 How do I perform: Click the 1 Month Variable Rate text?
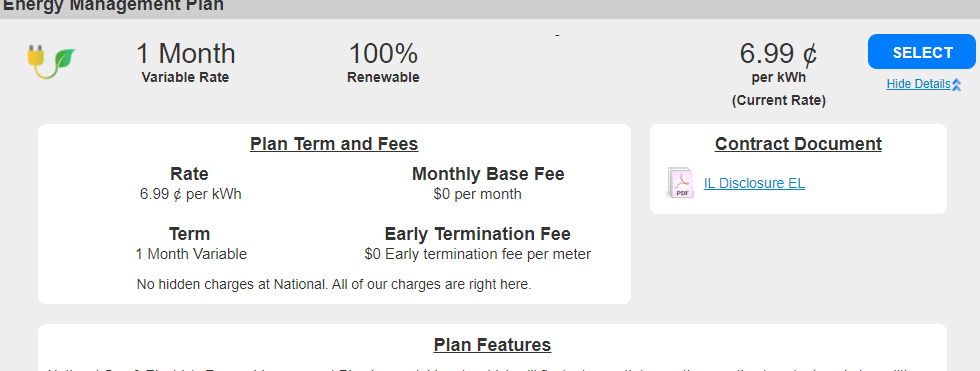(x=186, y=62)
